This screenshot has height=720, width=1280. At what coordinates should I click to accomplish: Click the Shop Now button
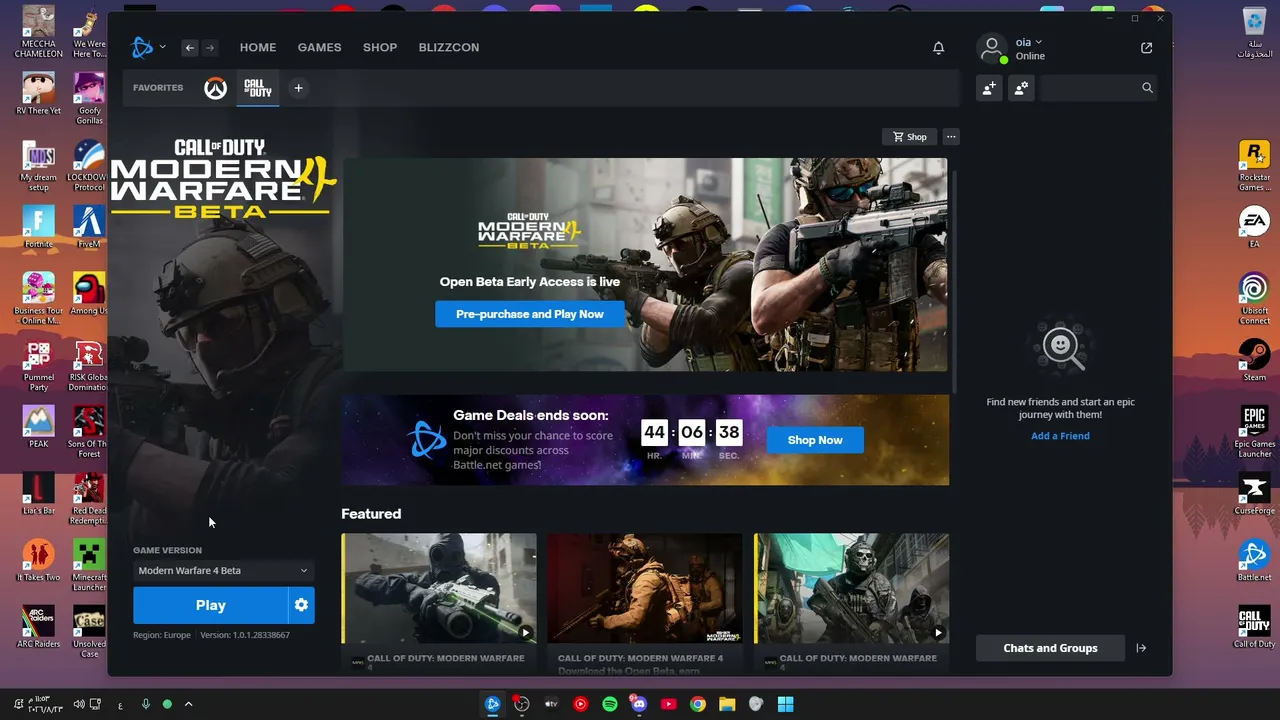[815, 440]
